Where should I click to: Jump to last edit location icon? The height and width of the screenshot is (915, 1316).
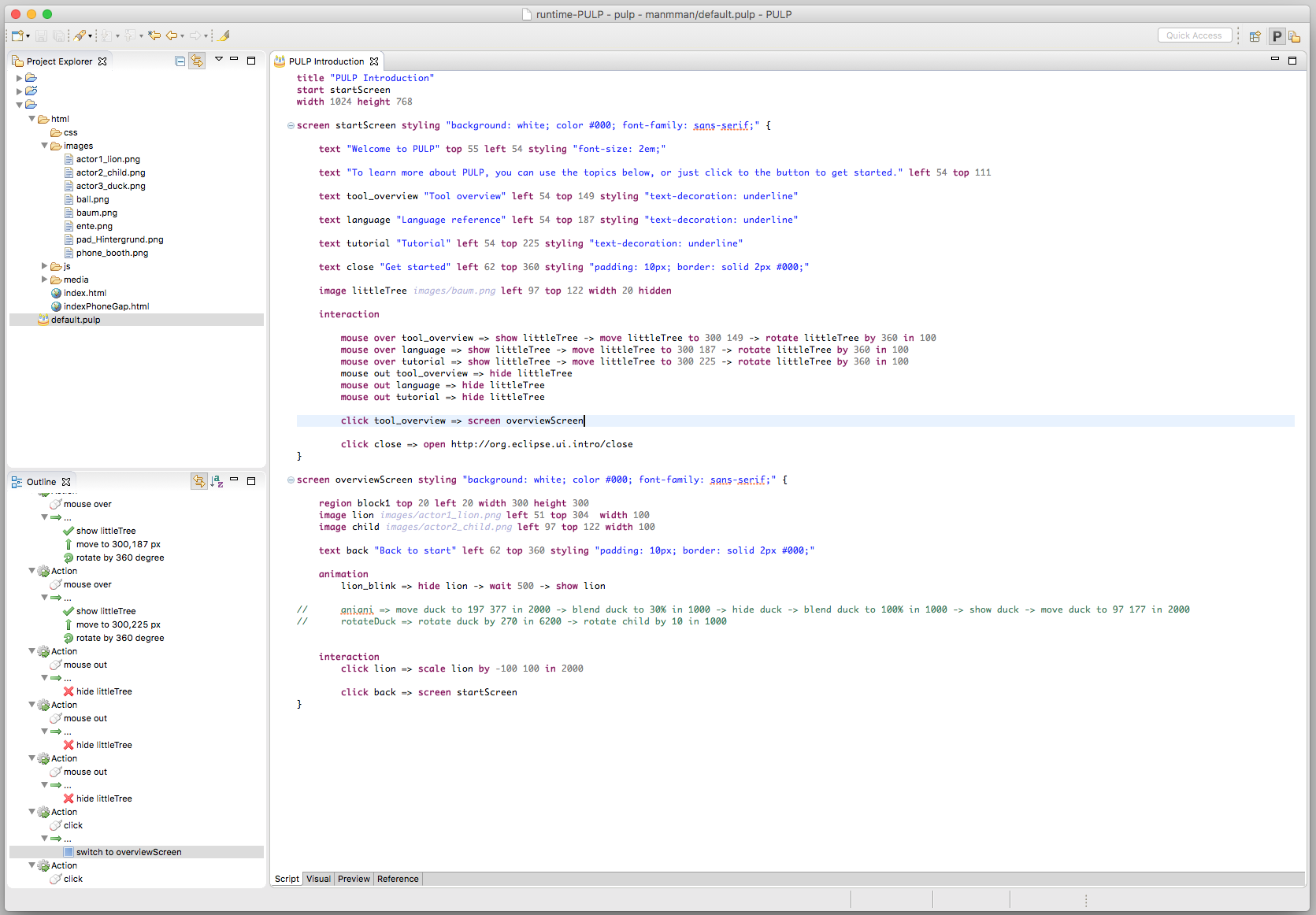pyautogui.click(x=154, y=35)
